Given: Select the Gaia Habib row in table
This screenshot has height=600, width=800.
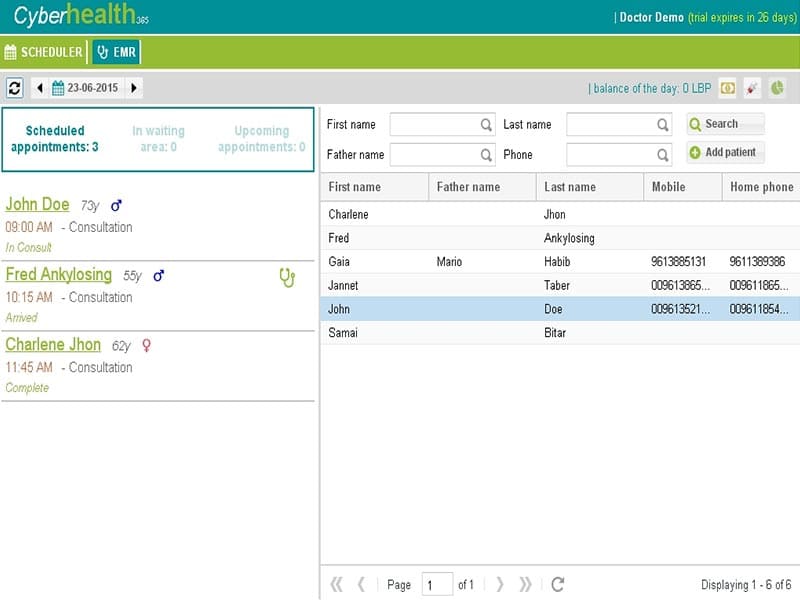Looking at the screenshot, I should coord(560,262).
